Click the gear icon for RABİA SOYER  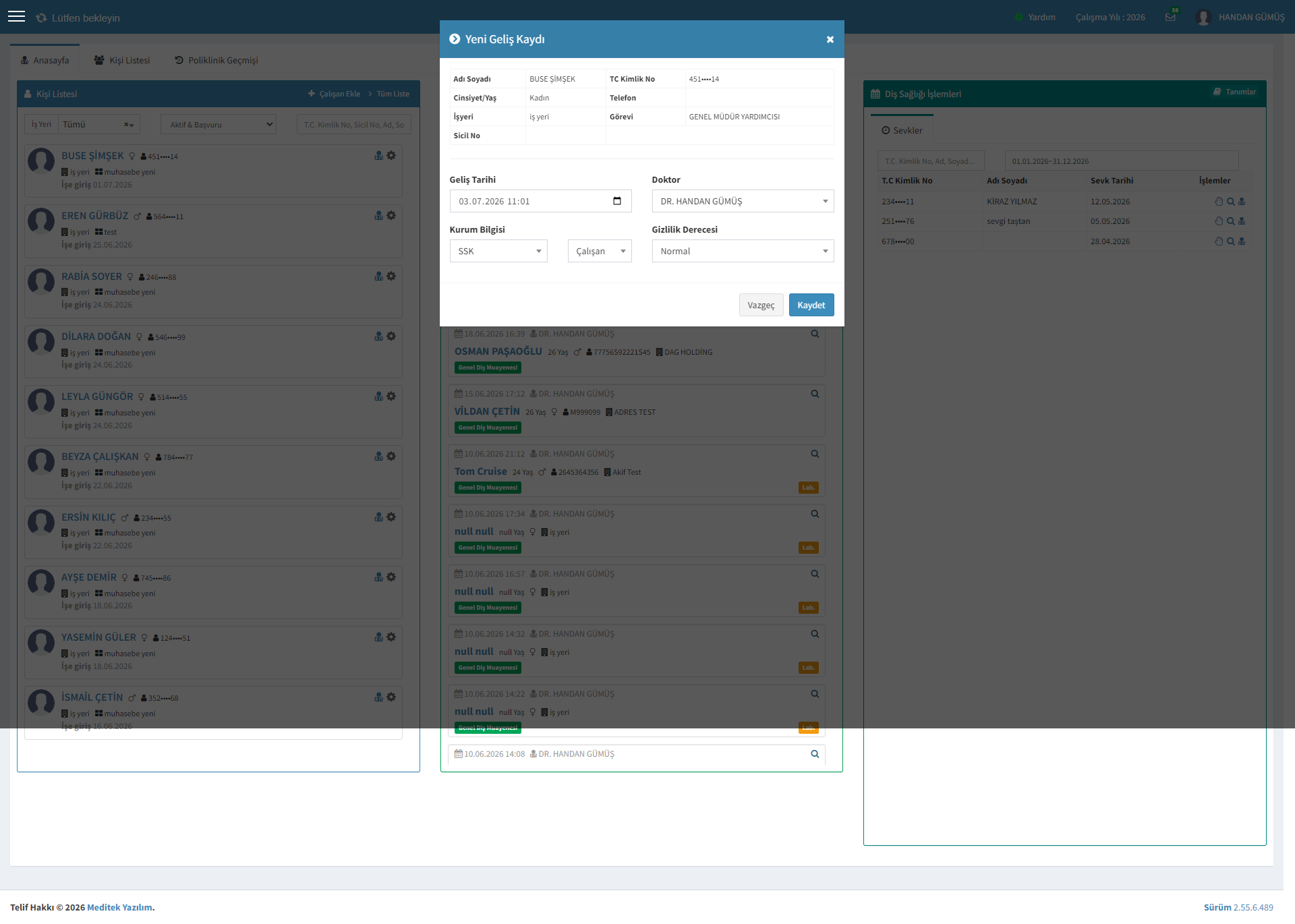pyautogui.click(x=391, y=277)
